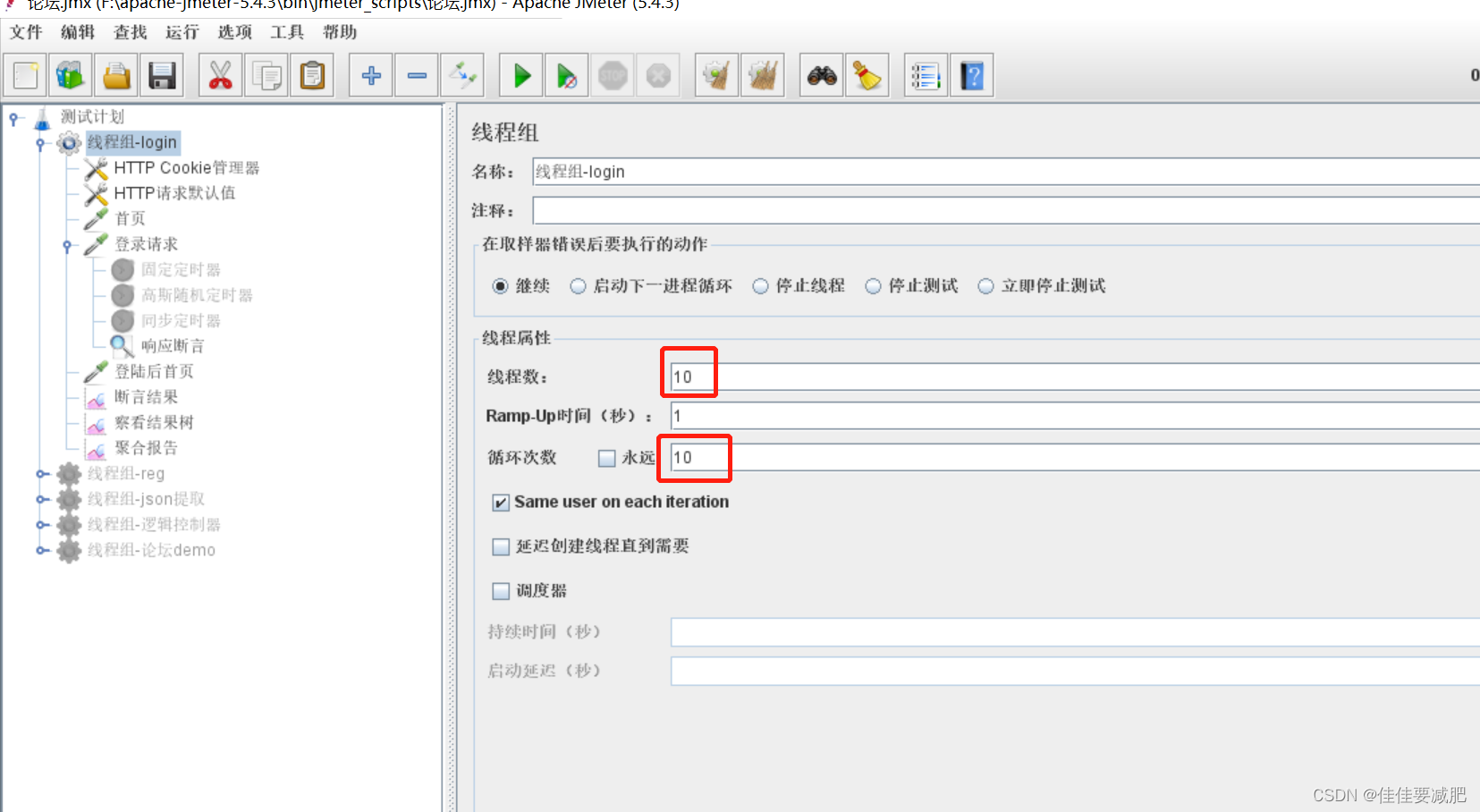Viewport: 1480px width, 812px height.
Task: Collapse all nodes with the minus icon
Action: (x=417, y=76)
